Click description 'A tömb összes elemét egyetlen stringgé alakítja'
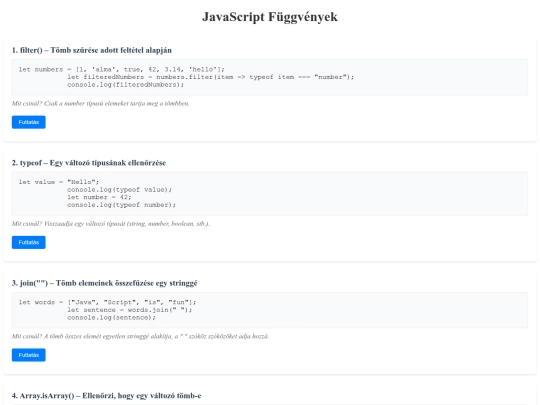540x405 pixels. pos(140,336)
